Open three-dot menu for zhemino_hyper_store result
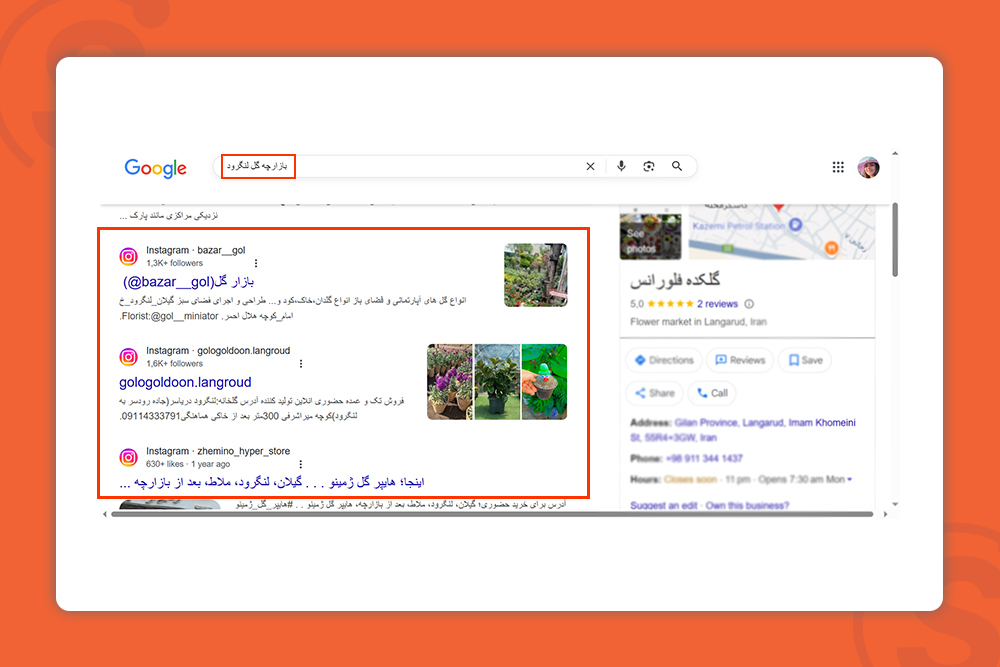Image resolution: width=1000 pixels, height=667 pixels. coord(301,464)
